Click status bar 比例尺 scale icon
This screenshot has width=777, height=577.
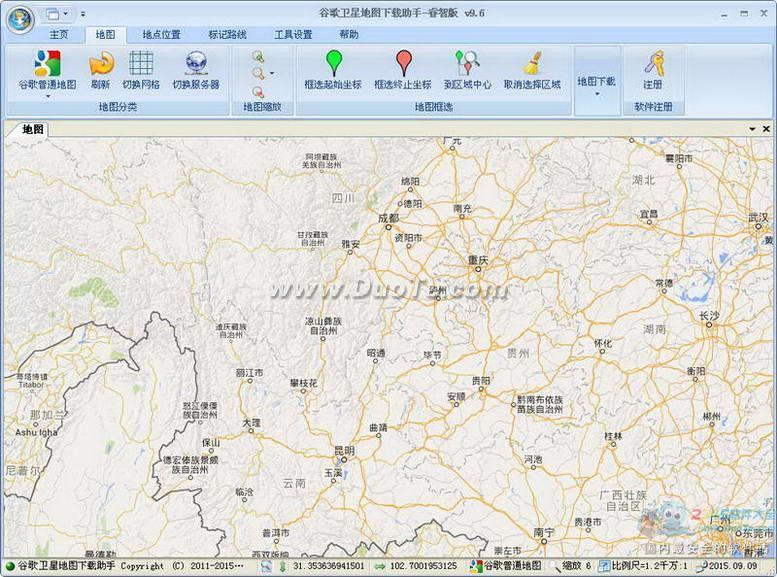(604, 566)
